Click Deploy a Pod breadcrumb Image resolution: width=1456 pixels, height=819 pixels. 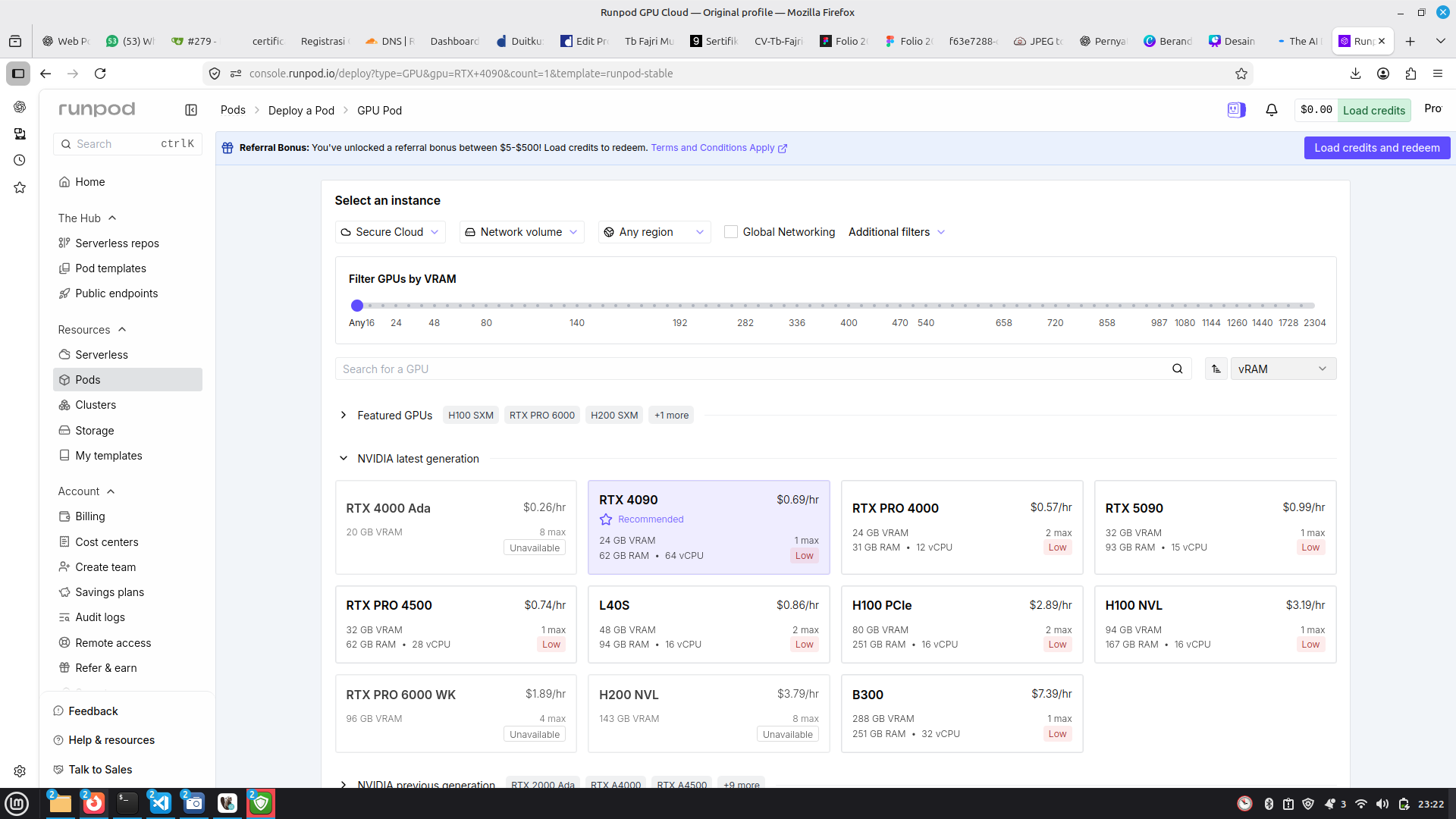[301, 110]
